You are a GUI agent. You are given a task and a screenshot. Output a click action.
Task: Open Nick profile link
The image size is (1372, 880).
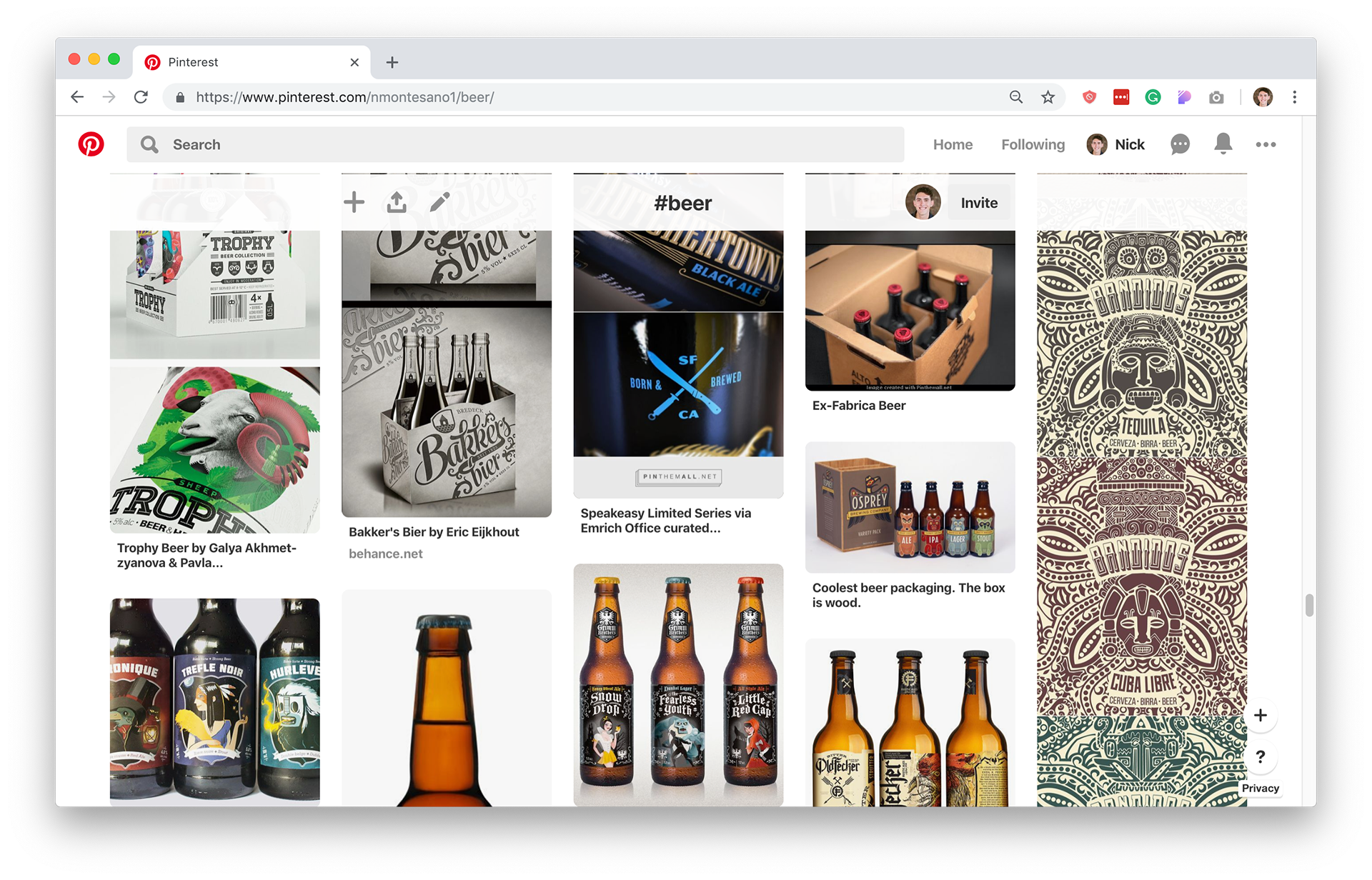(x=1115, y=144)
